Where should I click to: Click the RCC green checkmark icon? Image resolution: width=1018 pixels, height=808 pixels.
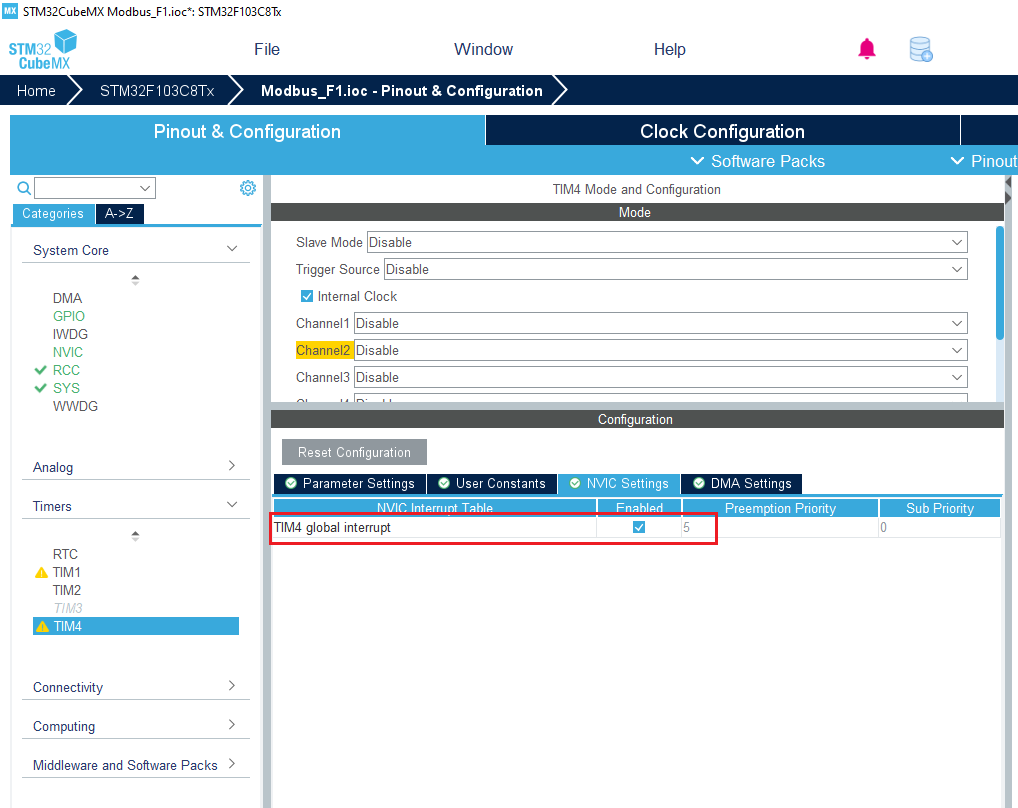(x=40, y=370)
